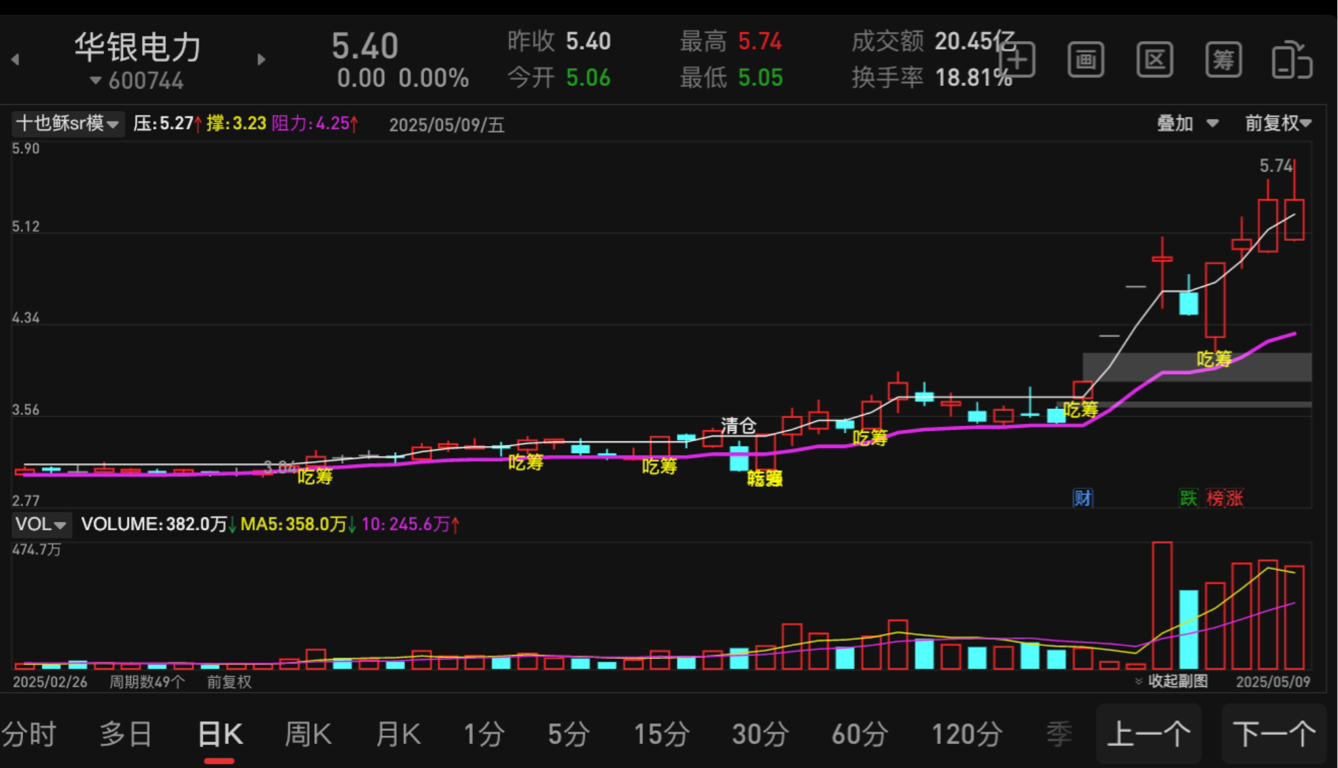1338x768 pixels.
Task: Click the 10:245.6万 volume average readout
Action: pos(411,524)
